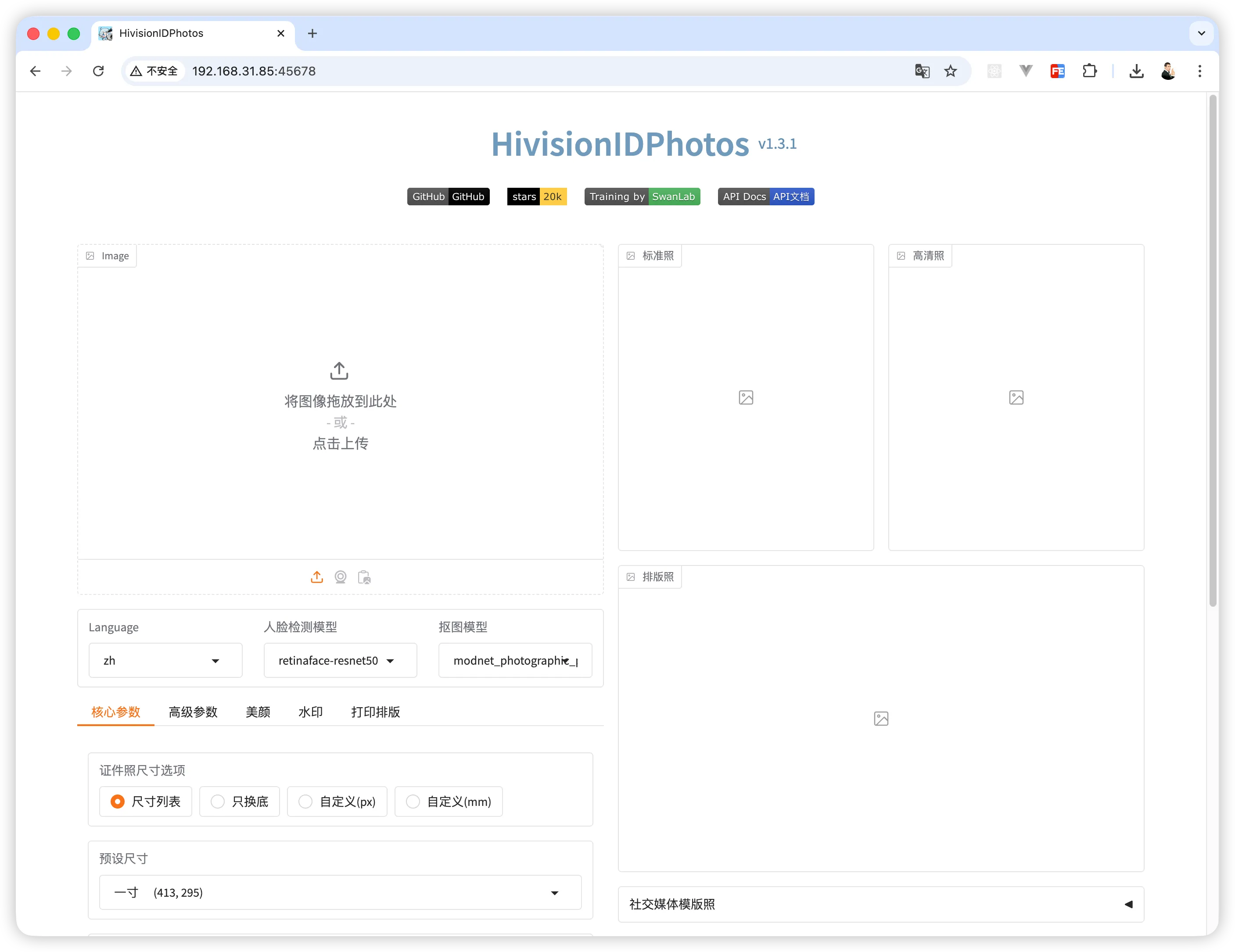The width and height of the screenshot is (1235, 952).
Task: Click the placeholder image icon in 标准照 panel
Action: click(x=746, y=397)
